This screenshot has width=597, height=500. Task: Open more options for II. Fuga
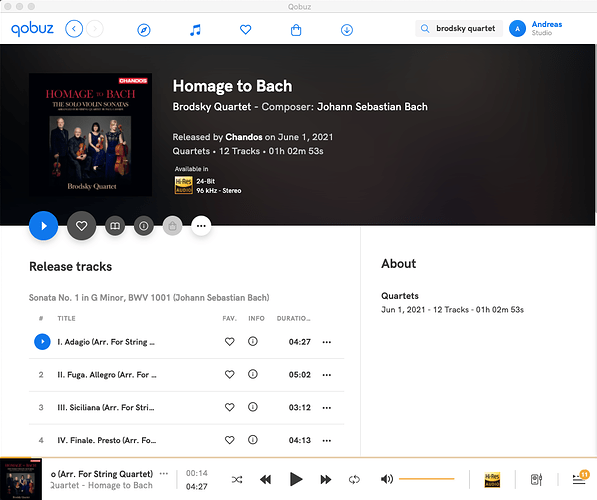(327, 375)
